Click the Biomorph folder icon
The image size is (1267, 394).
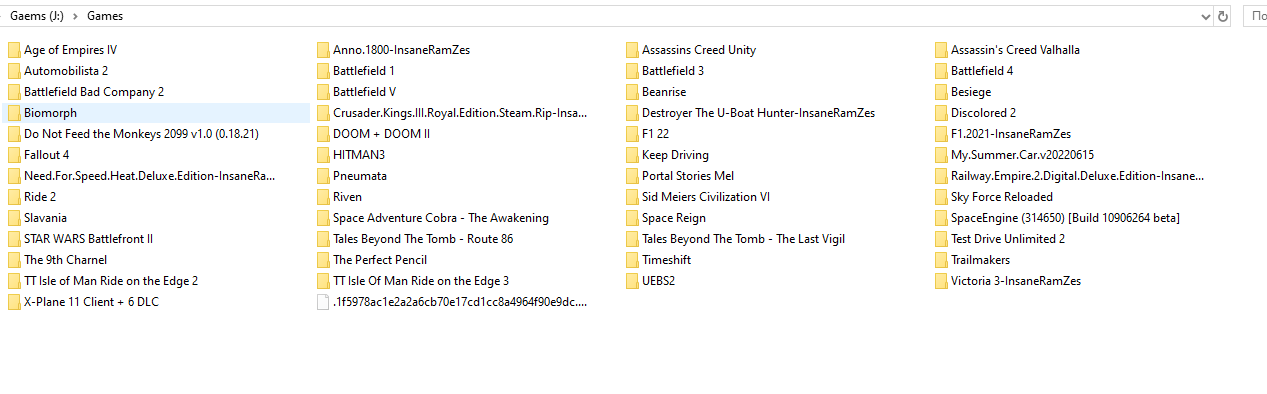tap(14, 113)
